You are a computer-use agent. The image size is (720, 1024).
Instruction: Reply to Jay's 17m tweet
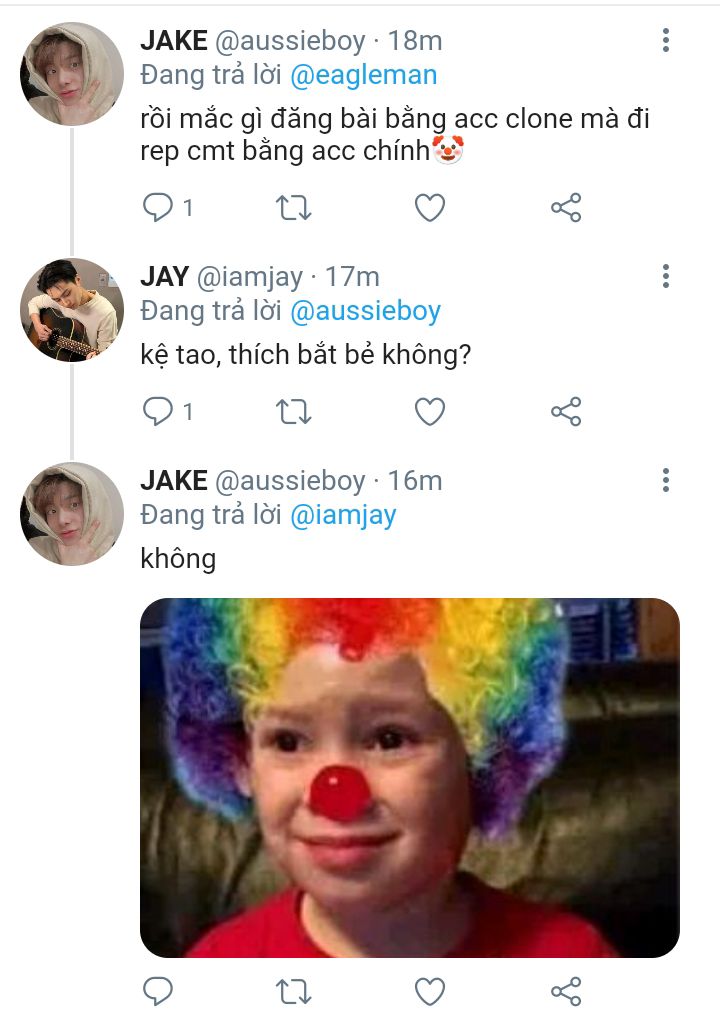click(157, 411)
